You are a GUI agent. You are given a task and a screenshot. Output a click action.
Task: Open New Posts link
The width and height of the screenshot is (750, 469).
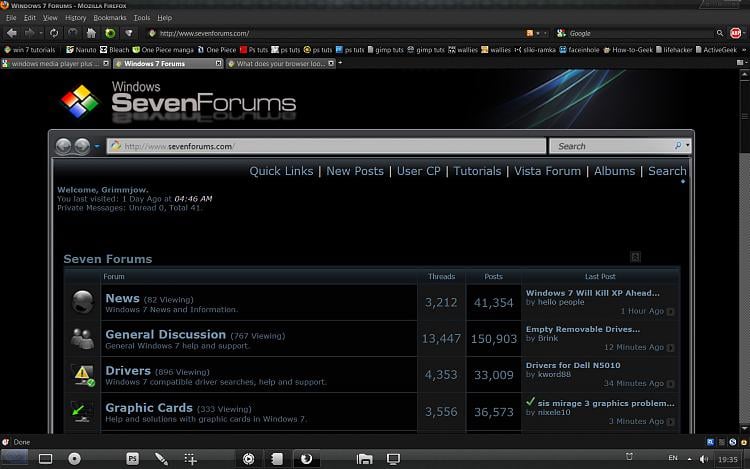(355, 171)
